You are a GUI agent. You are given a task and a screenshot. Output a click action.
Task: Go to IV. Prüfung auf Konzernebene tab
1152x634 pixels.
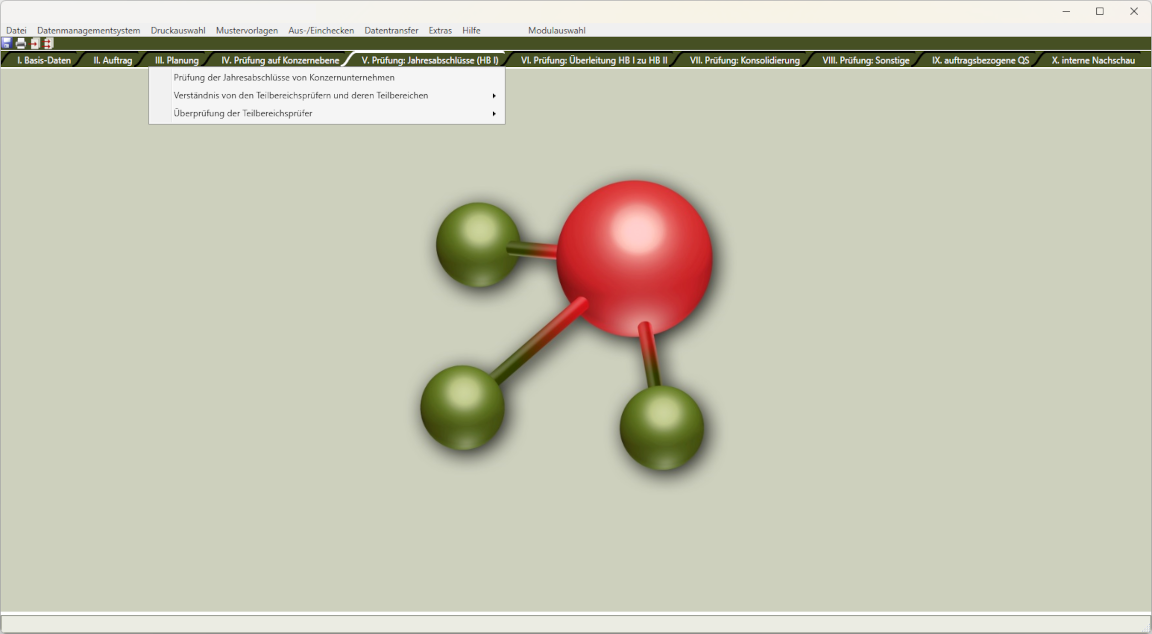(x=280, y=60)
